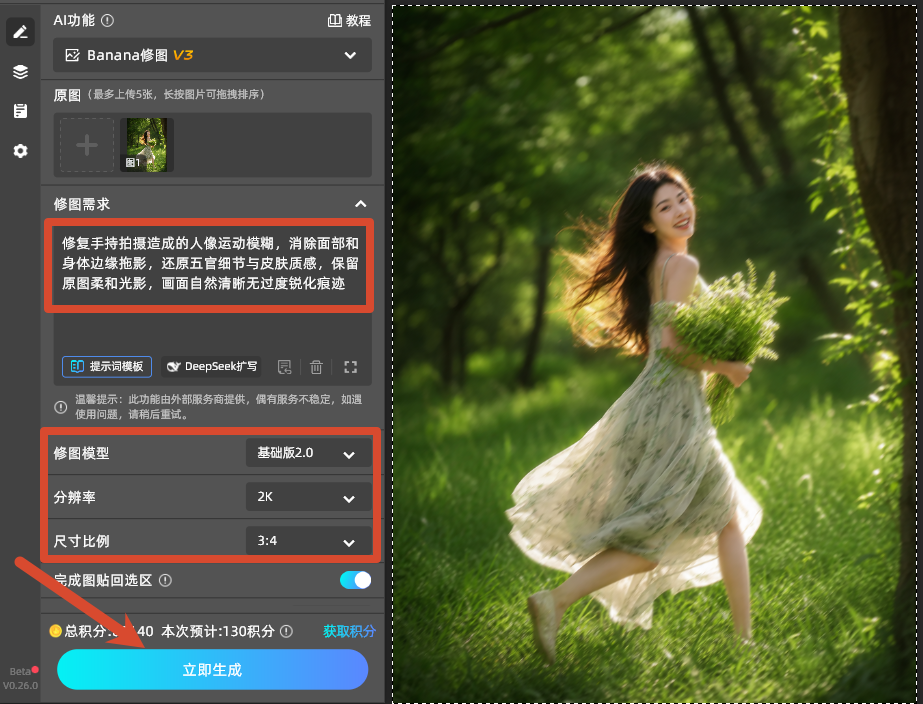Click the 立即生成 button
The image size is (923, 704).
[x=213, y=670]
